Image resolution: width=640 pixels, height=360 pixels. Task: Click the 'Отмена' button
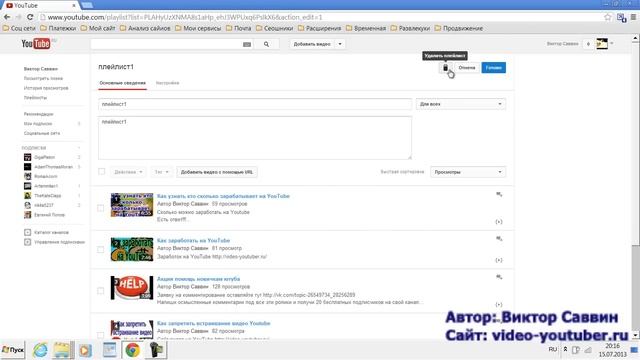pos(467,68)
